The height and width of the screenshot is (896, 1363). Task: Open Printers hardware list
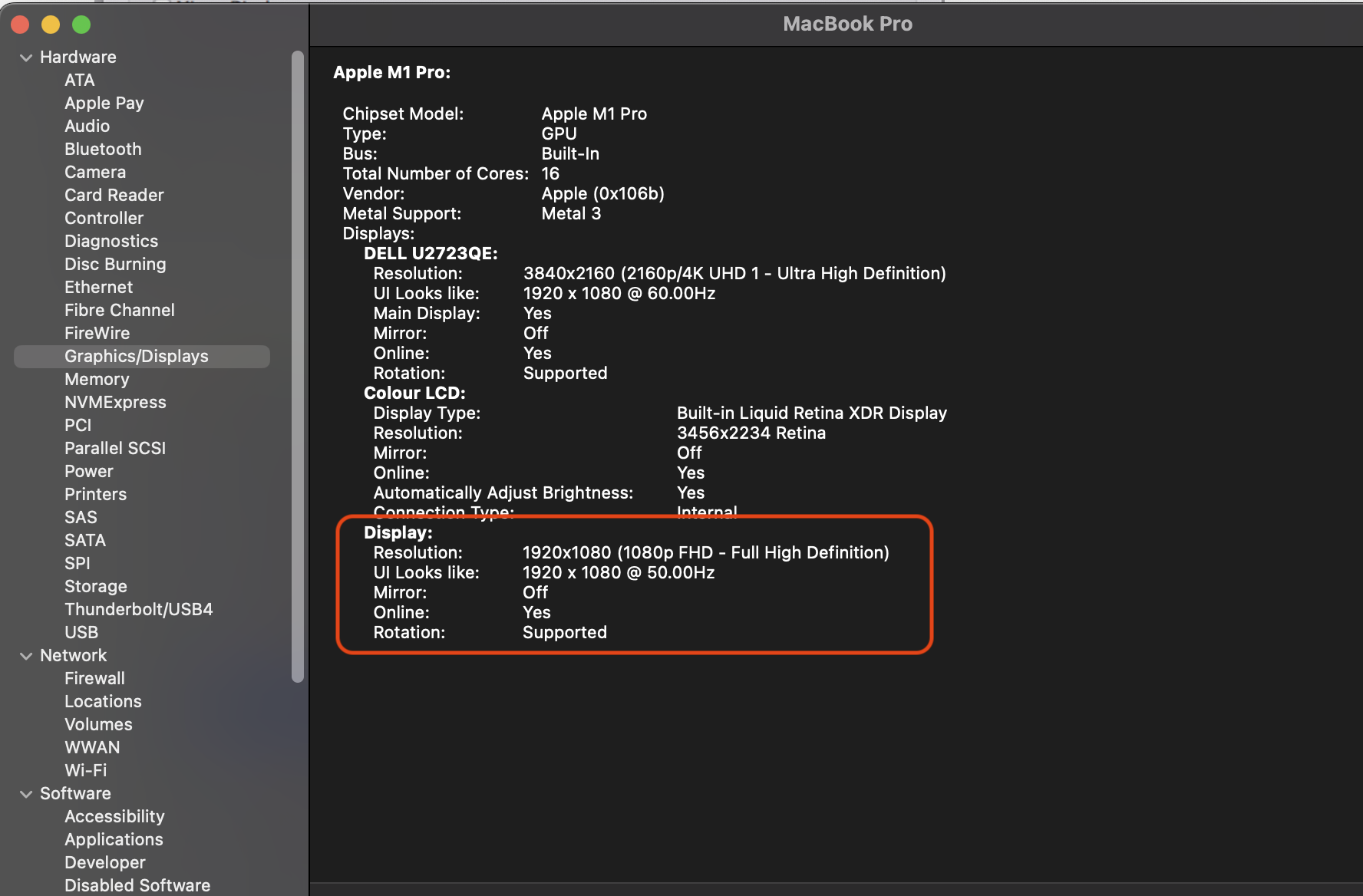[x=96, y=495]
